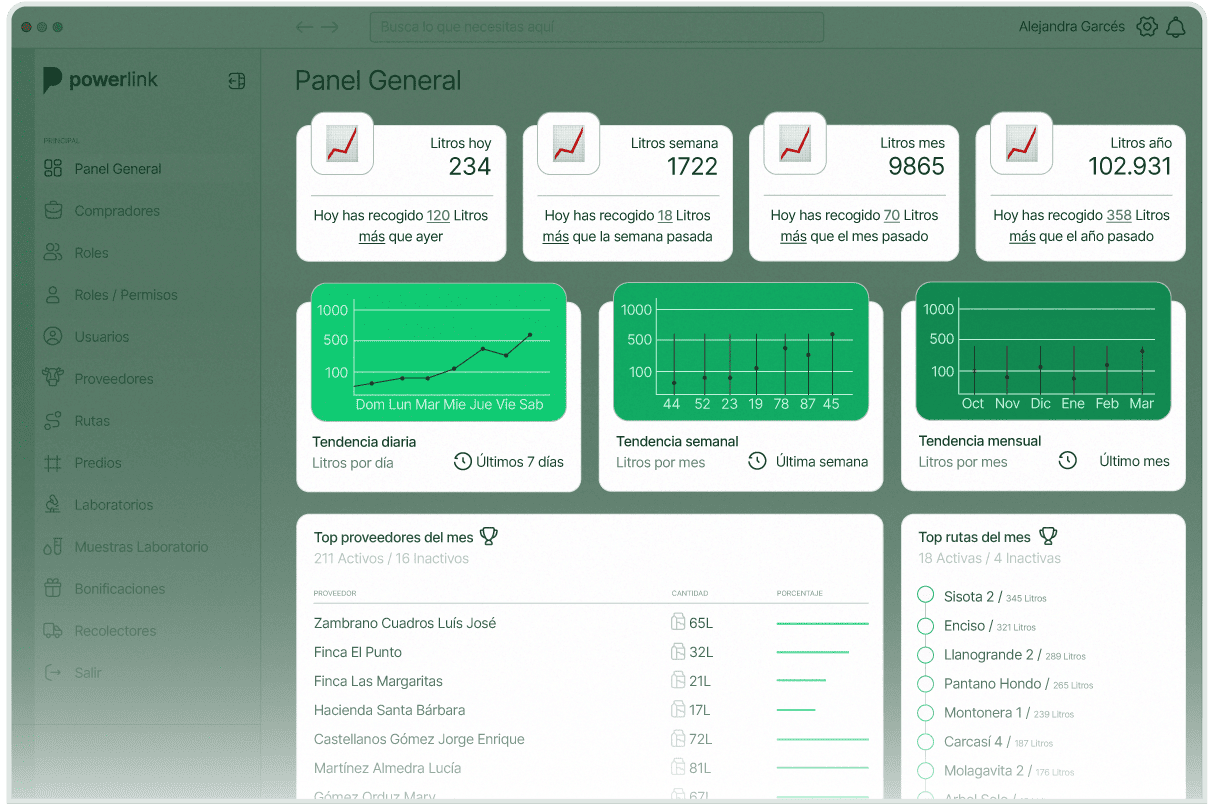Click the Salir logout option
The height and width of the screenshot is (808, 1208).
(x=88, y=673)
